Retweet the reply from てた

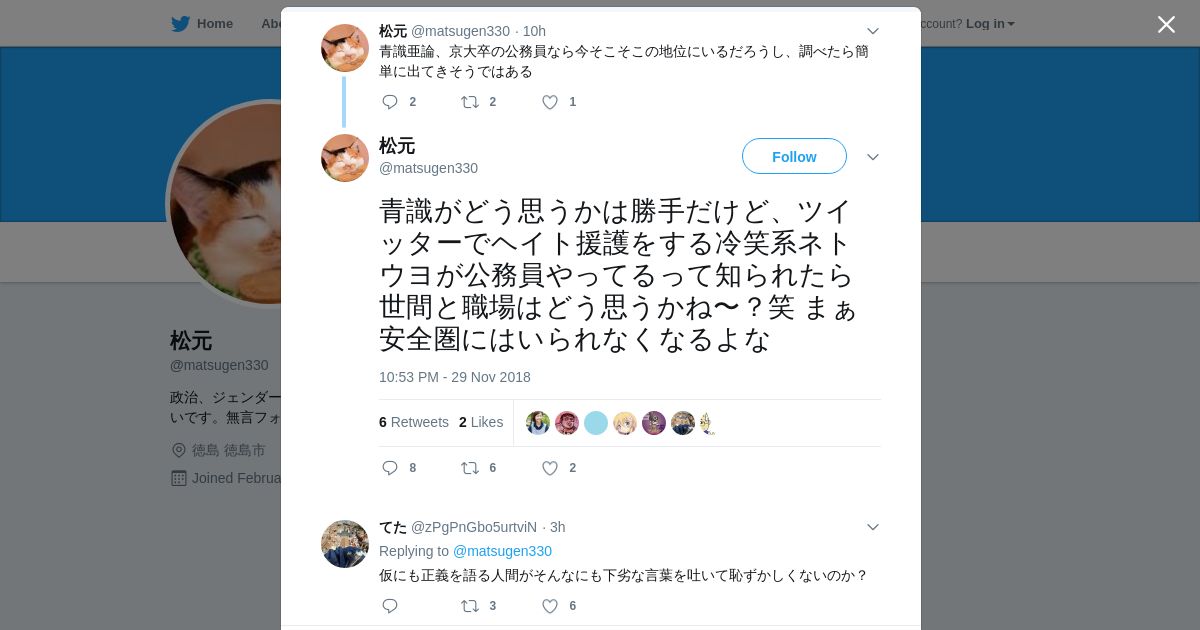tap(470, 606)
